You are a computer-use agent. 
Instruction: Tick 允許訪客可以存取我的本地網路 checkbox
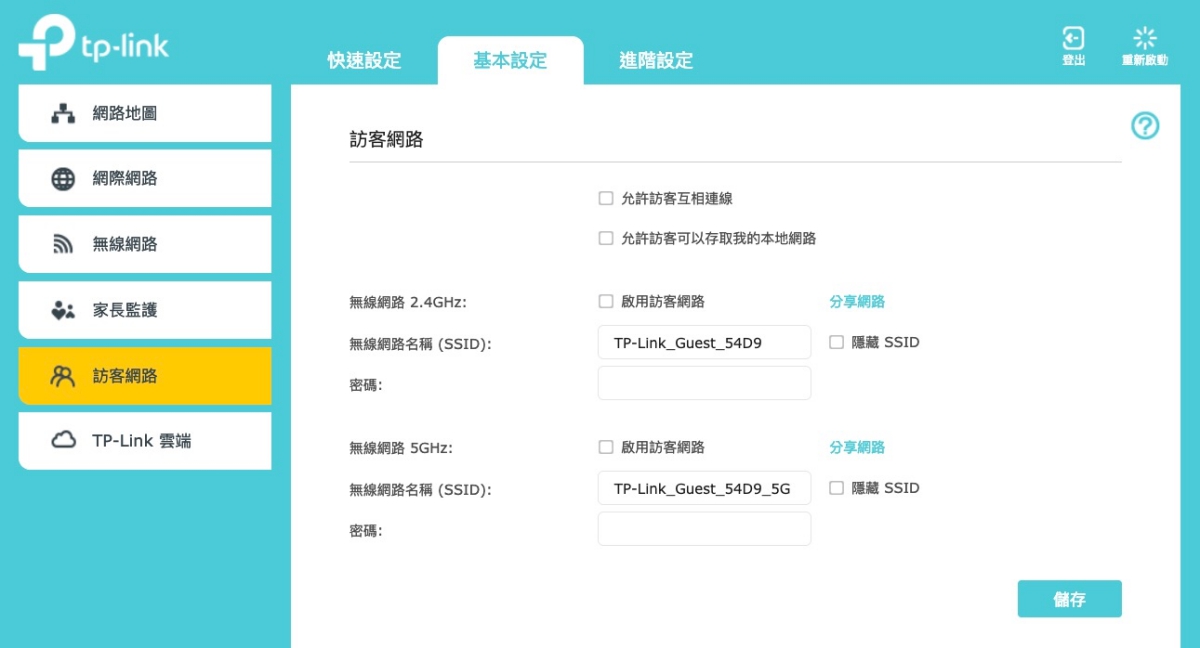(x=605, y=238)
